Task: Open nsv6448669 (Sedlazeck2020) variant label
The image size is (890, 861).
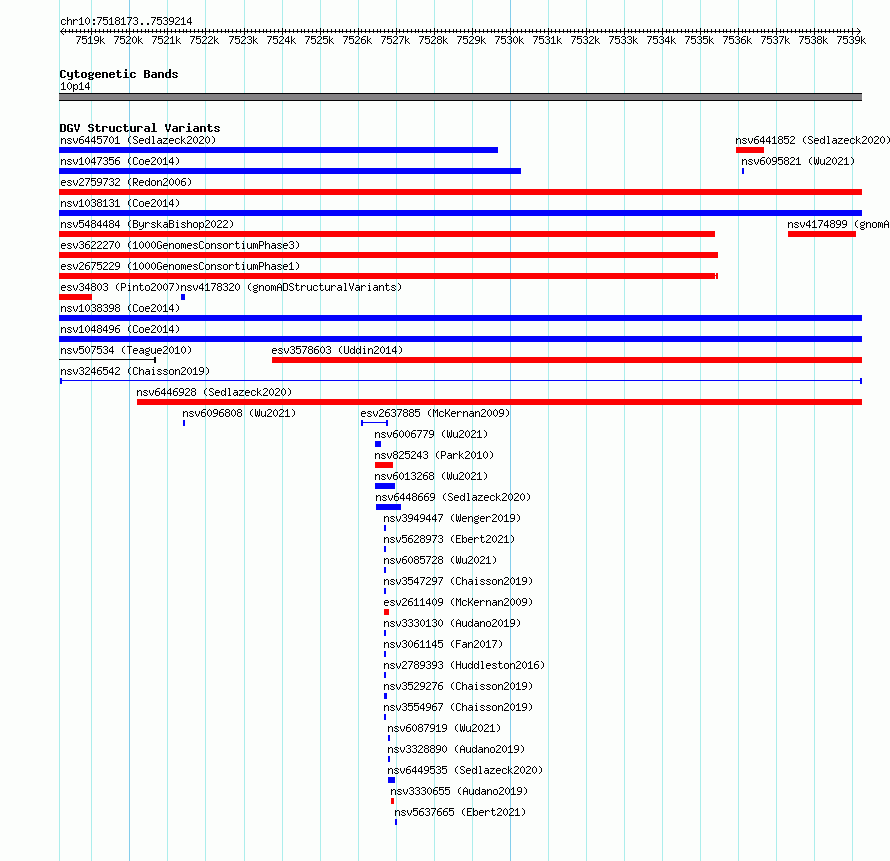Action: 453,497
